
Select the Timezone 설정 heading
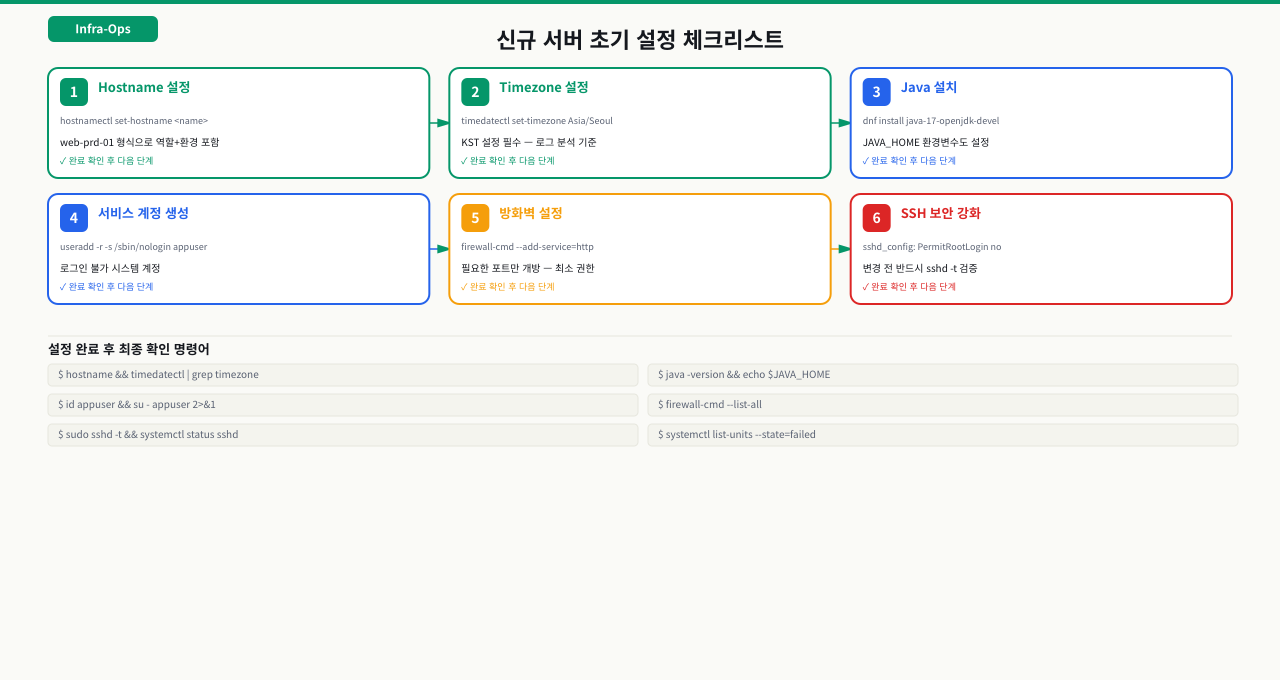pos(544,87)
